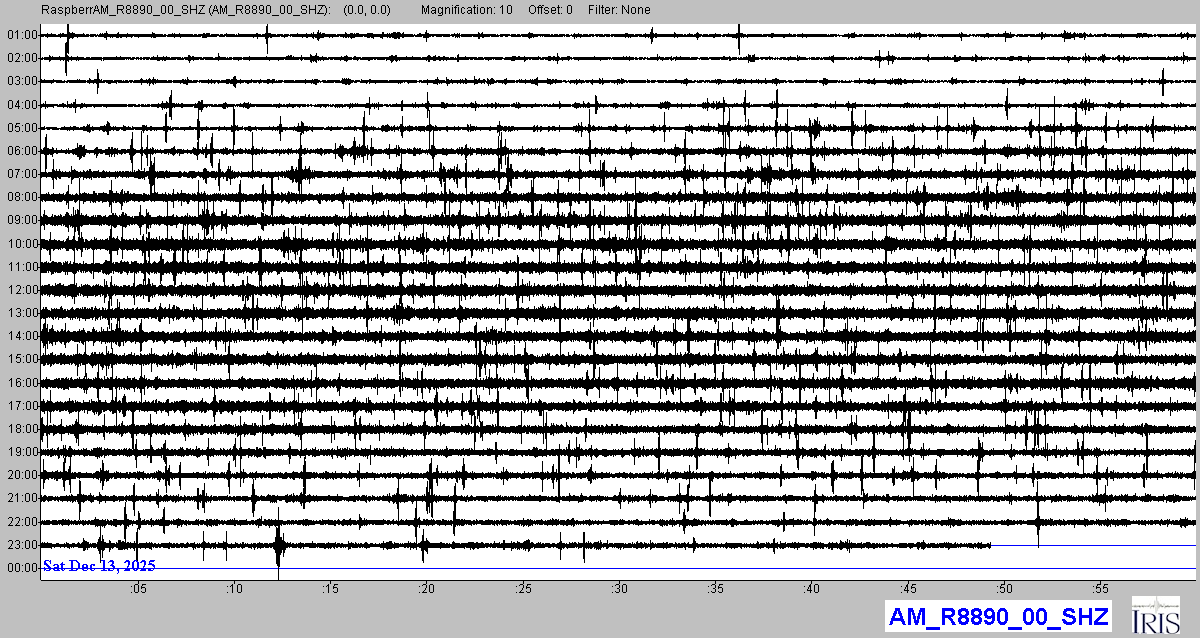Pick the :45 minute axis tick label
The width and height of the screenshot is (1200, 638).
pos(908,588)
